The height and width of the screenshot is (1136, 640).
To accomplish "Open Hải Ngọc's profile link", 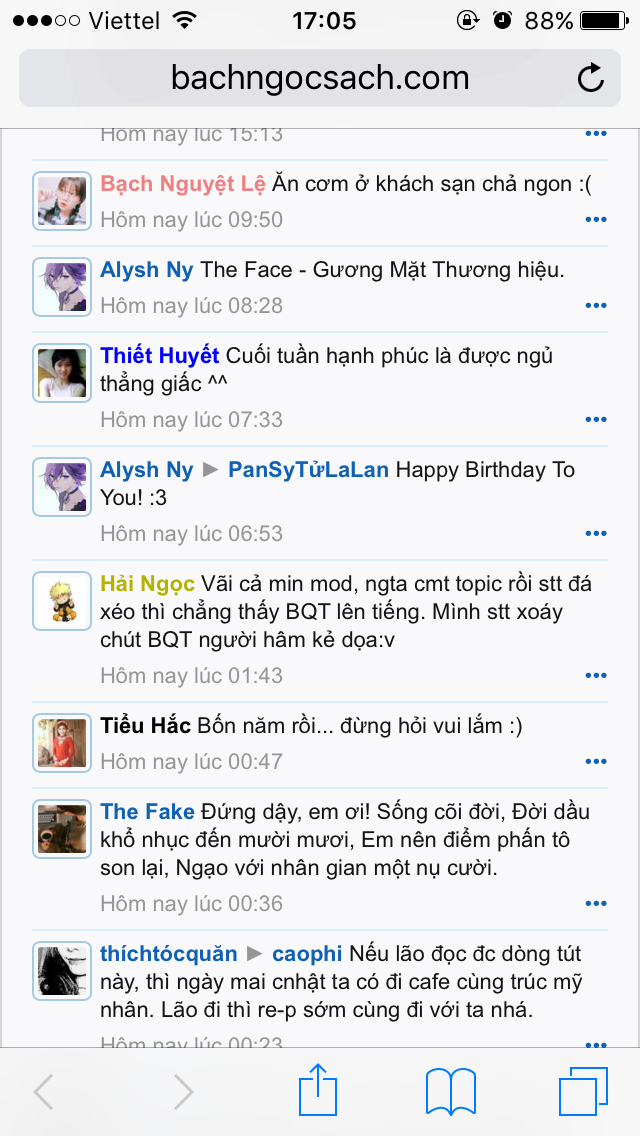I will tap(148, 583).
